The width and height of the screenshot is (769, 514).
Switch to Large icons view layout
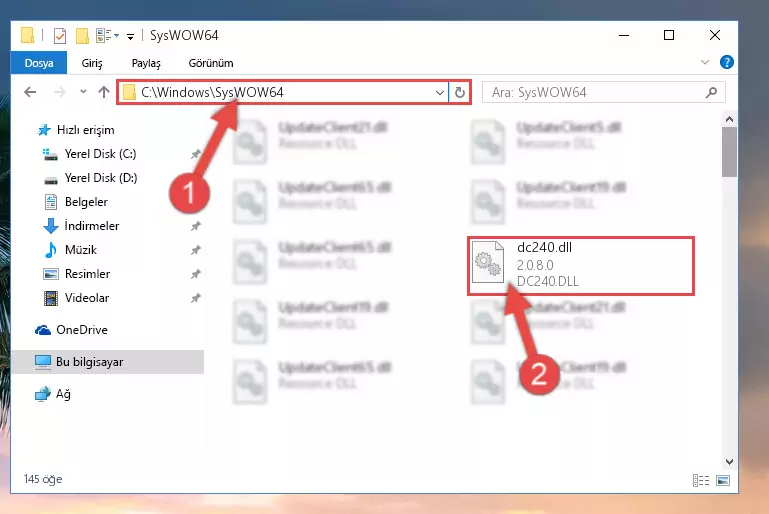[x=723, y=480]
